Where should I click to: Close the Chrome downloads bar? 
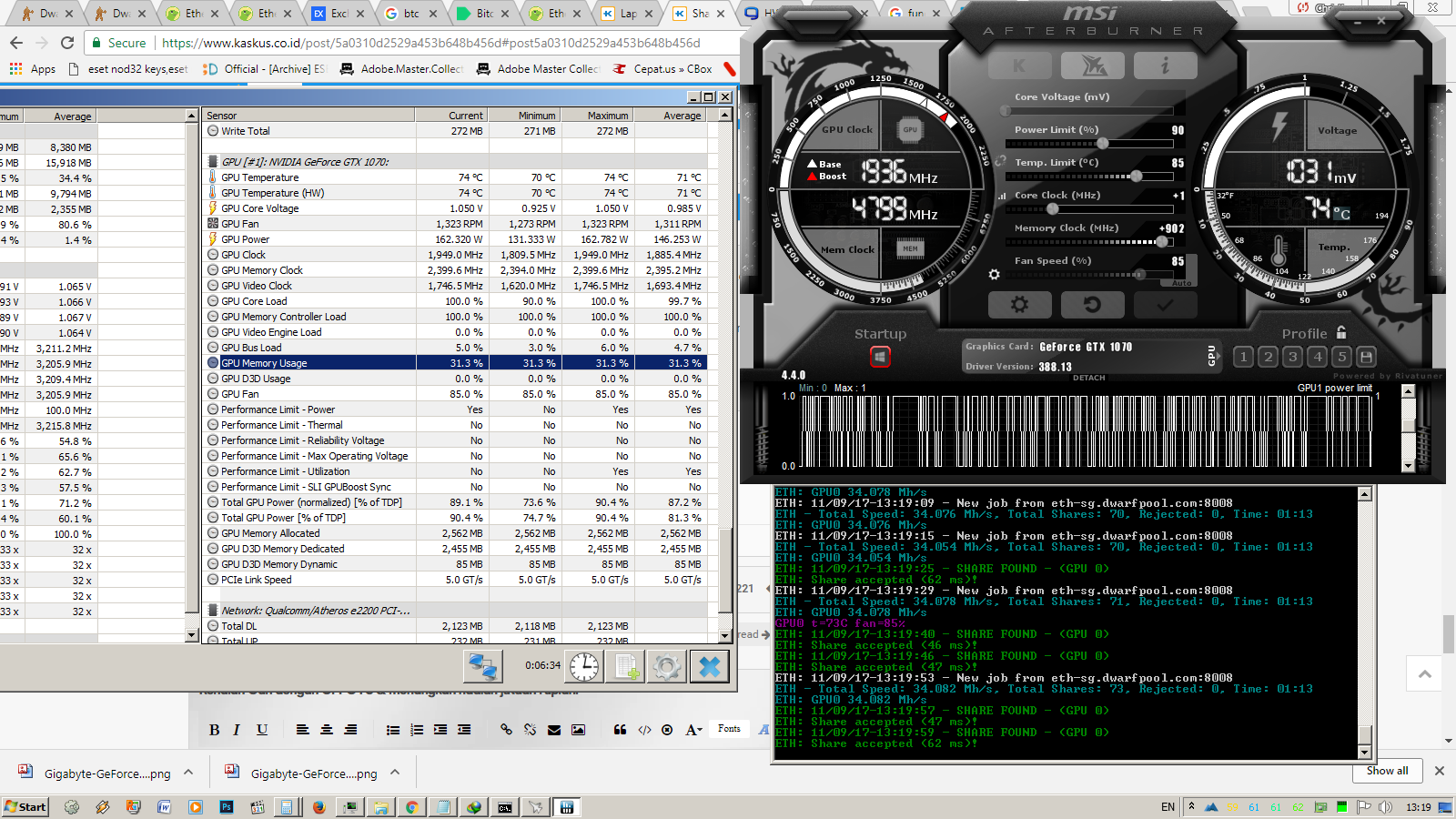click(x=1440, y=771)
